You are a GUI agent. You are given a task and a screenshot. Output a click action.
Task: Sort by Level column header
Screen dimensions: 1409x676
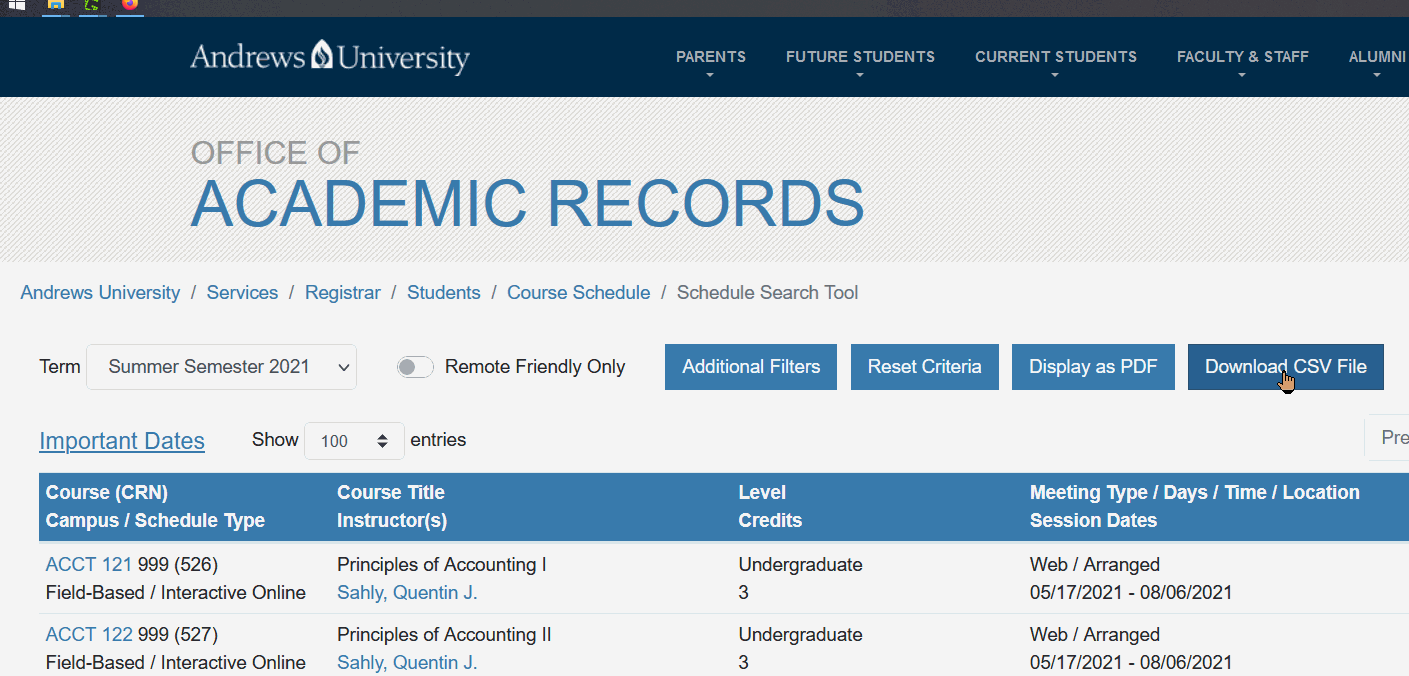[762, 493]
